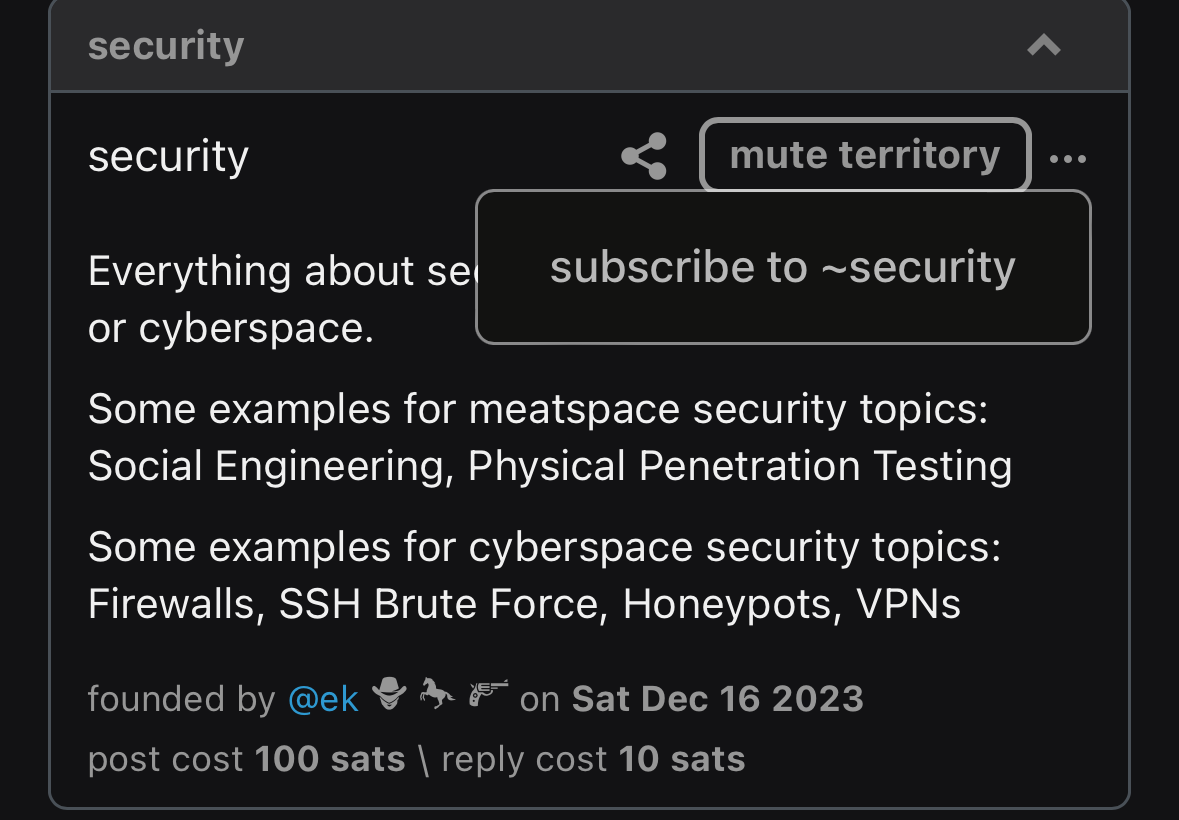
Task: Click the founded by label text
Action: [x=181, y=699]
